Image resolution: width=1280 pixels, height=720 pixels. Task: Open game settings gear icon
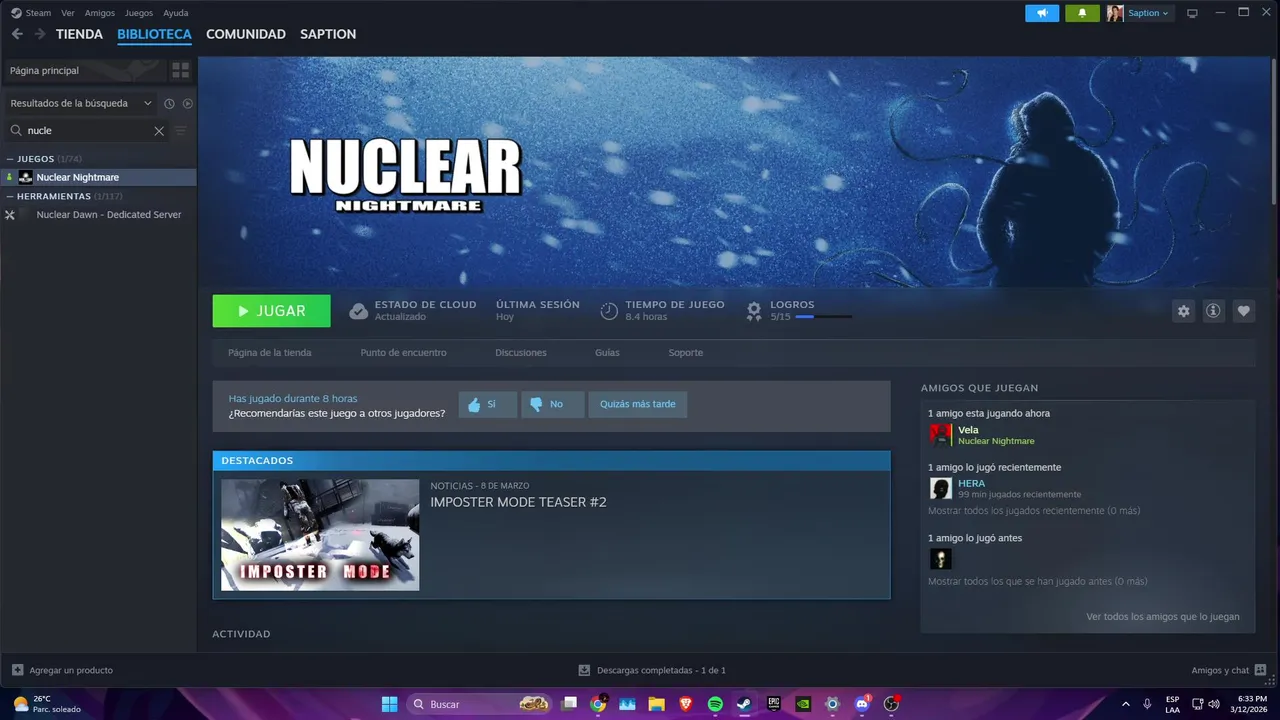click(x=1184, y=311)
